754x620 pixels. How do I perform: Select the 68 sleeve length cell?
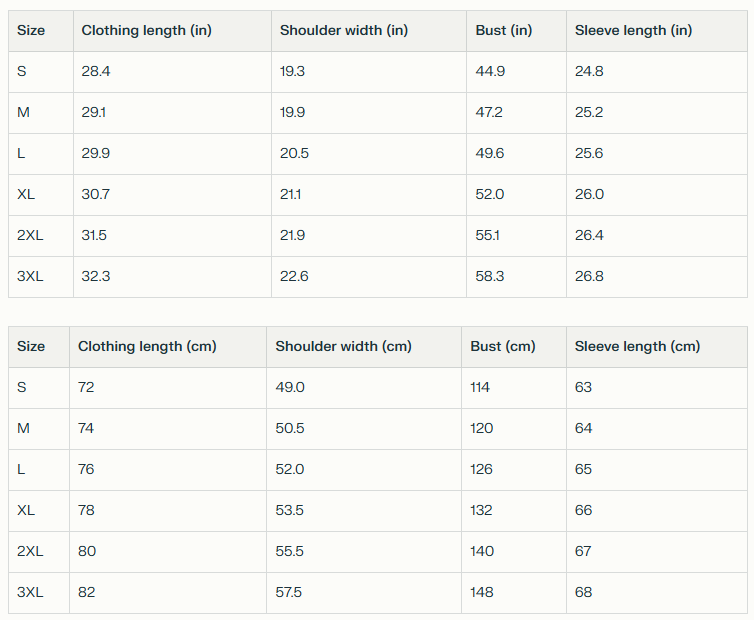584,593
